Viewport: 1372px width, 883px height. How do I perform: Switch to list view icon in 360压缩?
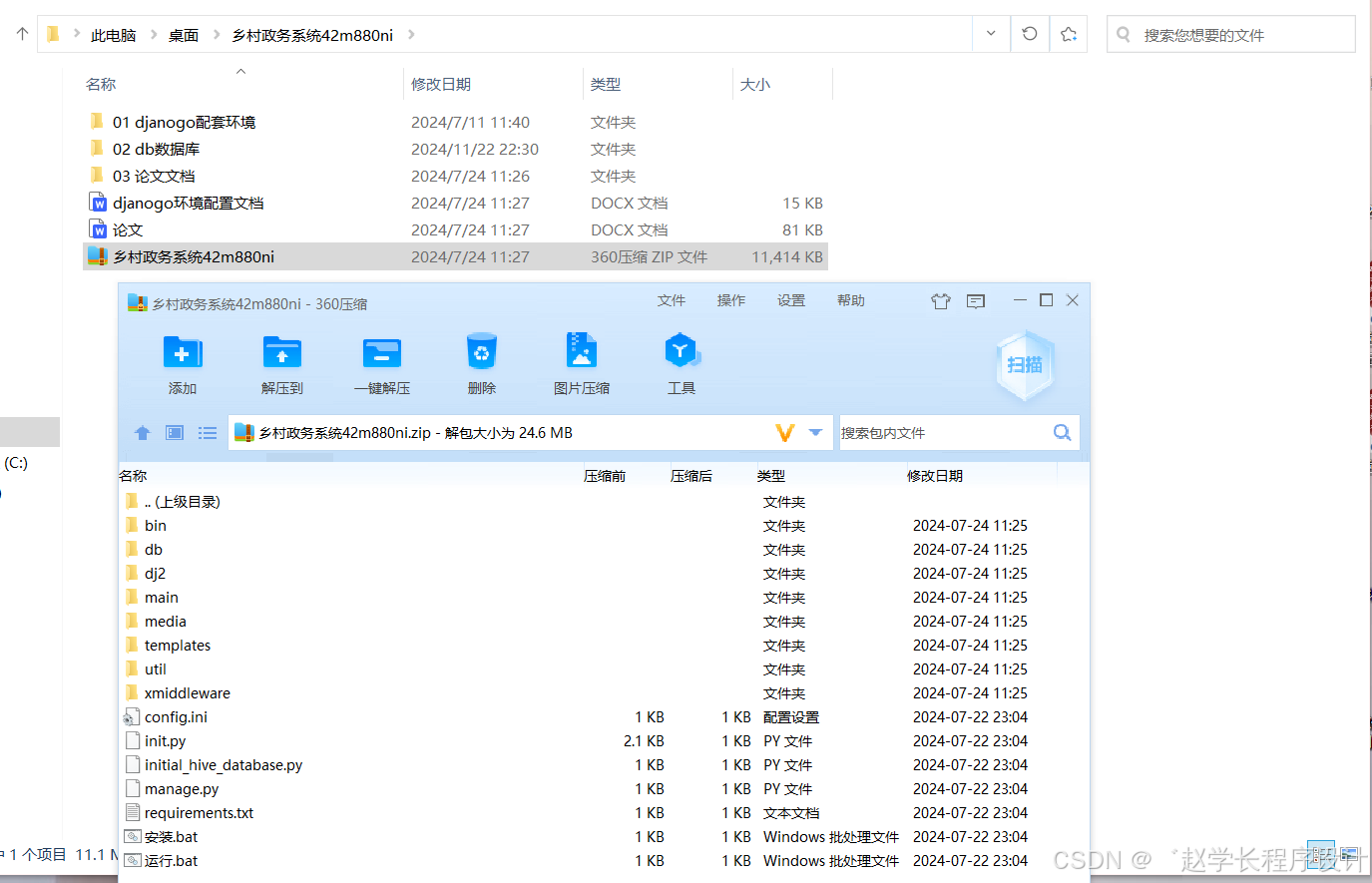click(x=208, y=433)
